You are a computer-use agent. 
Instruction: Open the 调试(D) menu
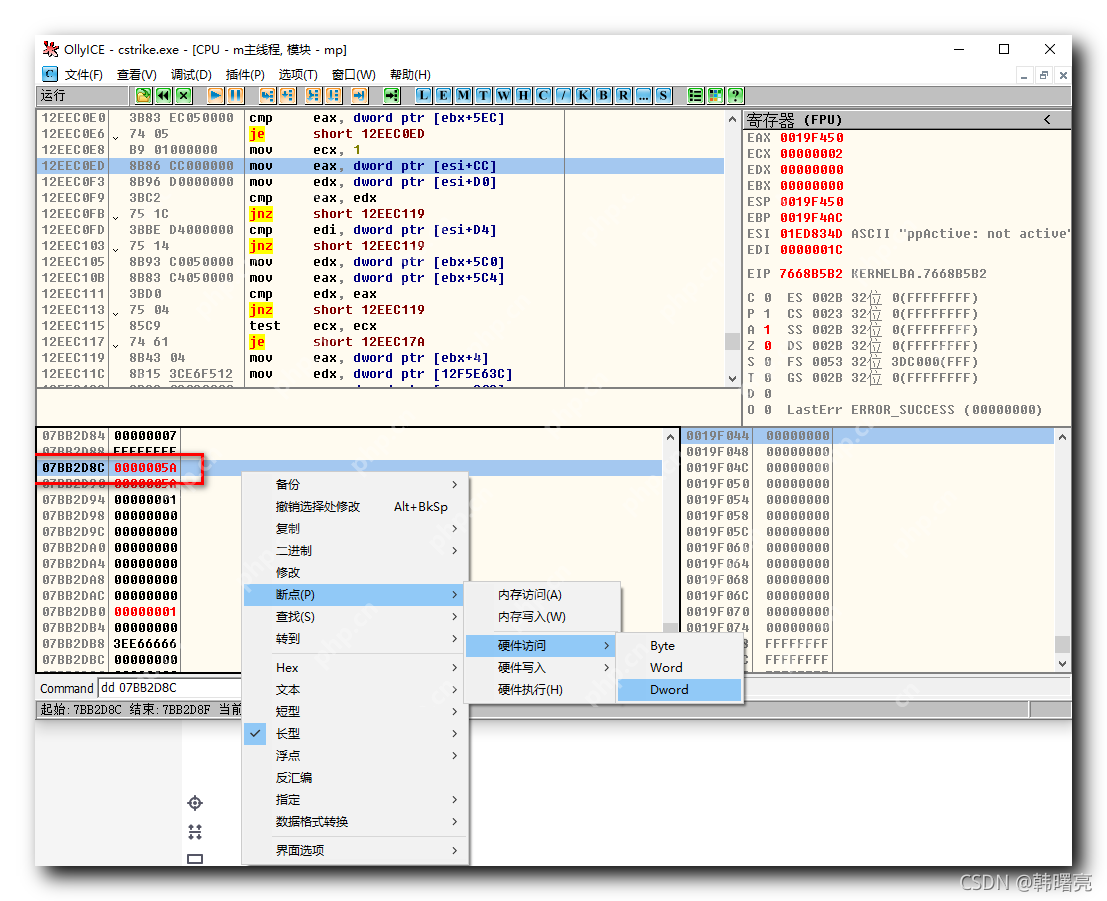coord(190,74)
